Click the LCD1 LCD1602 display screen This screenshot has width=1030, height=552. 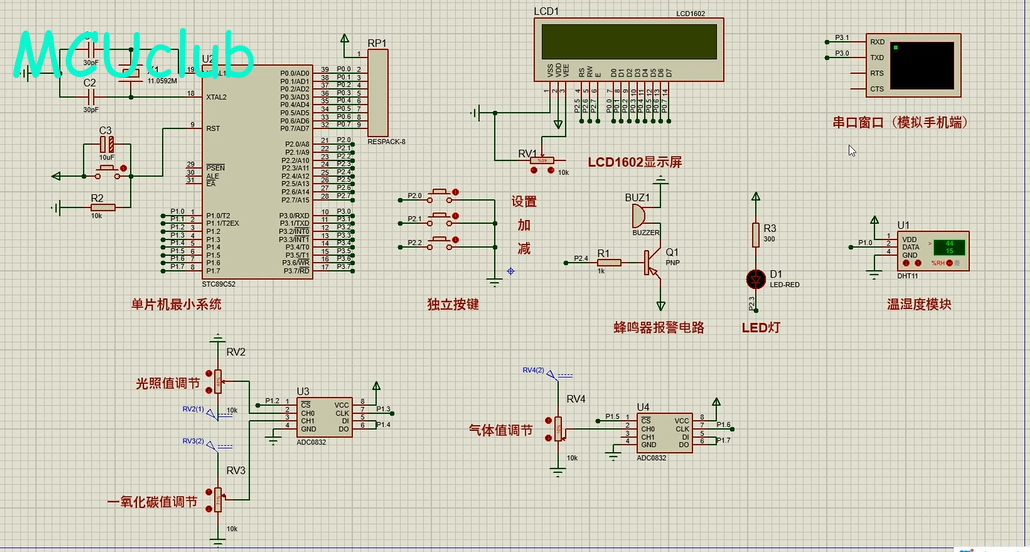[629, 42]
